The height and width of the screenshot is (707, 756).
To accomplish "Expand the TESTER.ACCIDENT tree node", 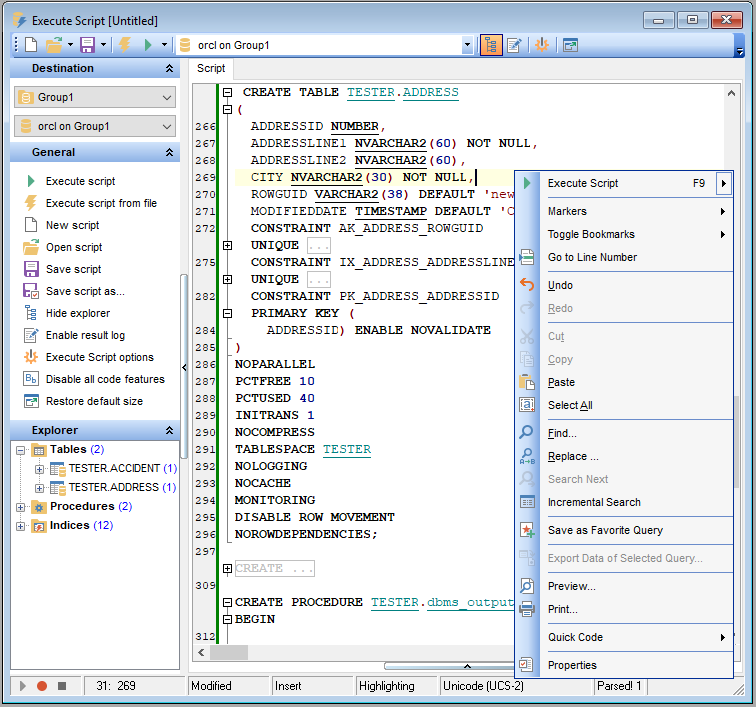I will pyautogui.click(x=40, y=469).
